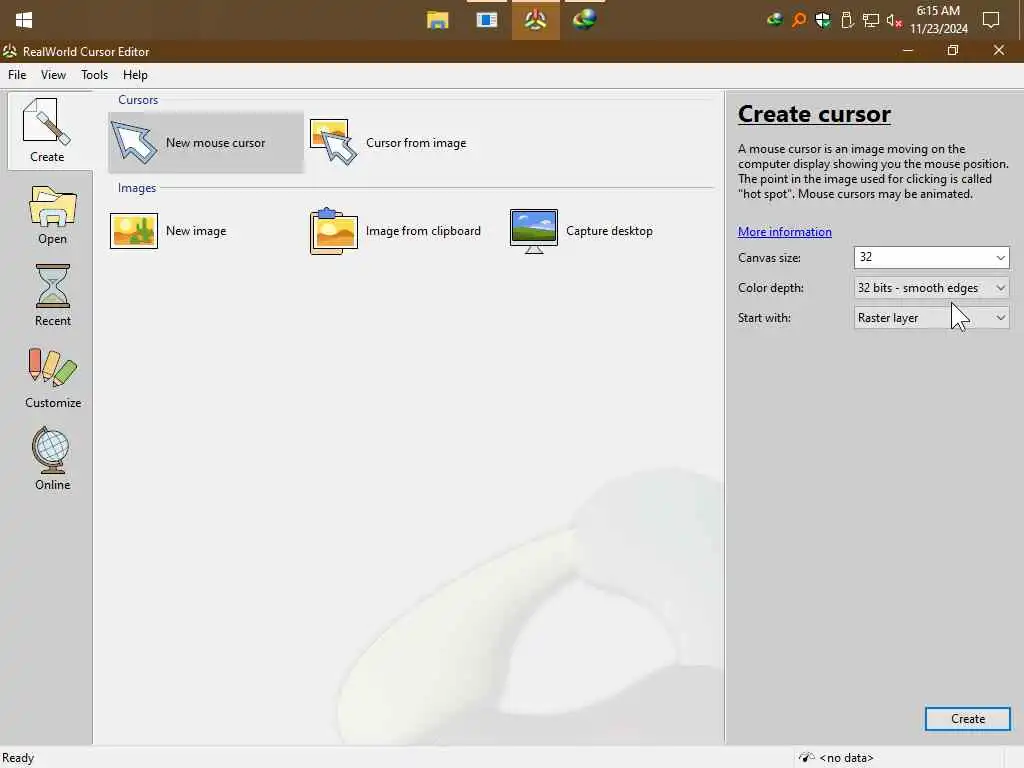Click the "Start with:" label
The width and height of the screenshot is (1024, 768).
point(764,318)
